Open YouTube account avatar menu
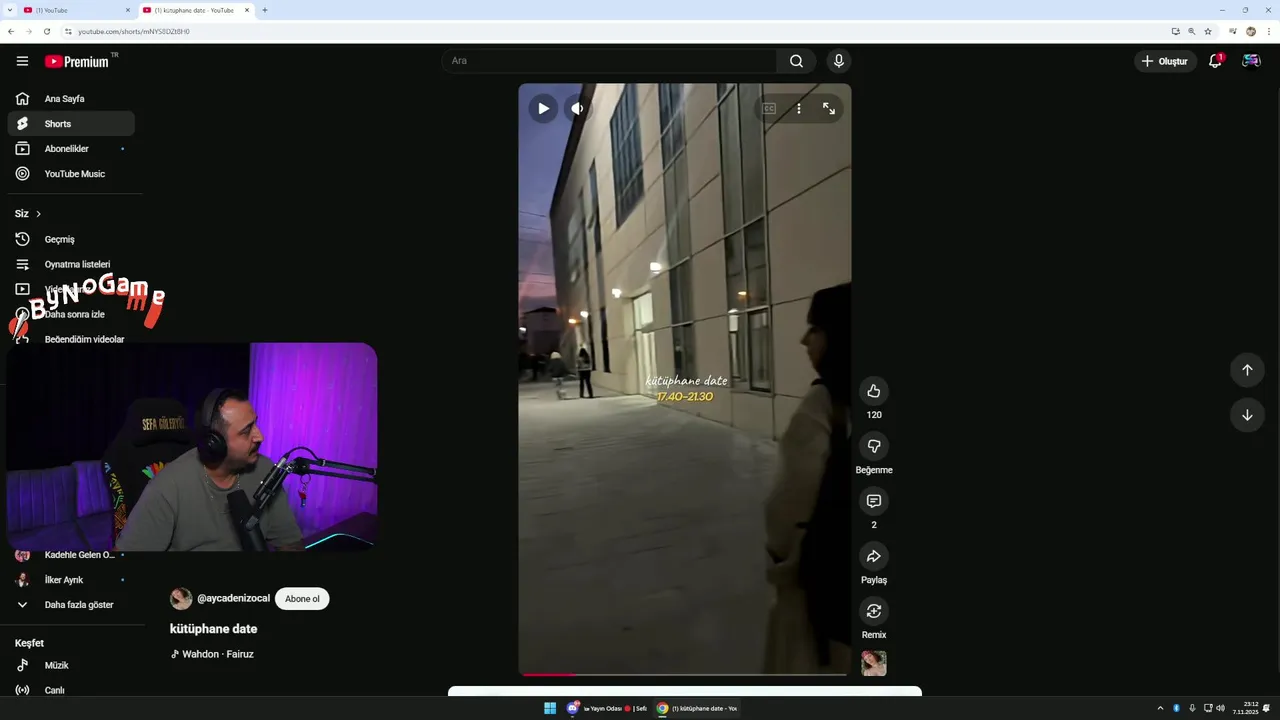This screenshot has width=1280, height=720. [1251, 61]
